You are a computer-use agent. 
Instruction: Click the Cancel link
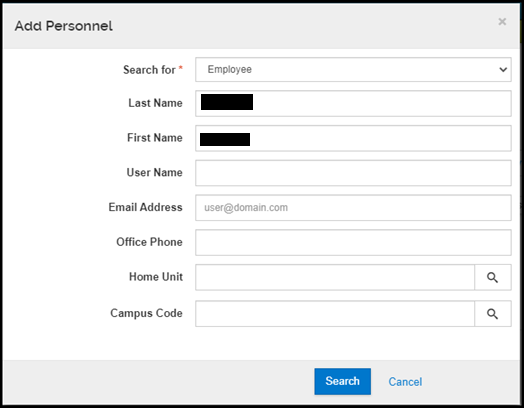pyautogui.click(x=405, y=382)
